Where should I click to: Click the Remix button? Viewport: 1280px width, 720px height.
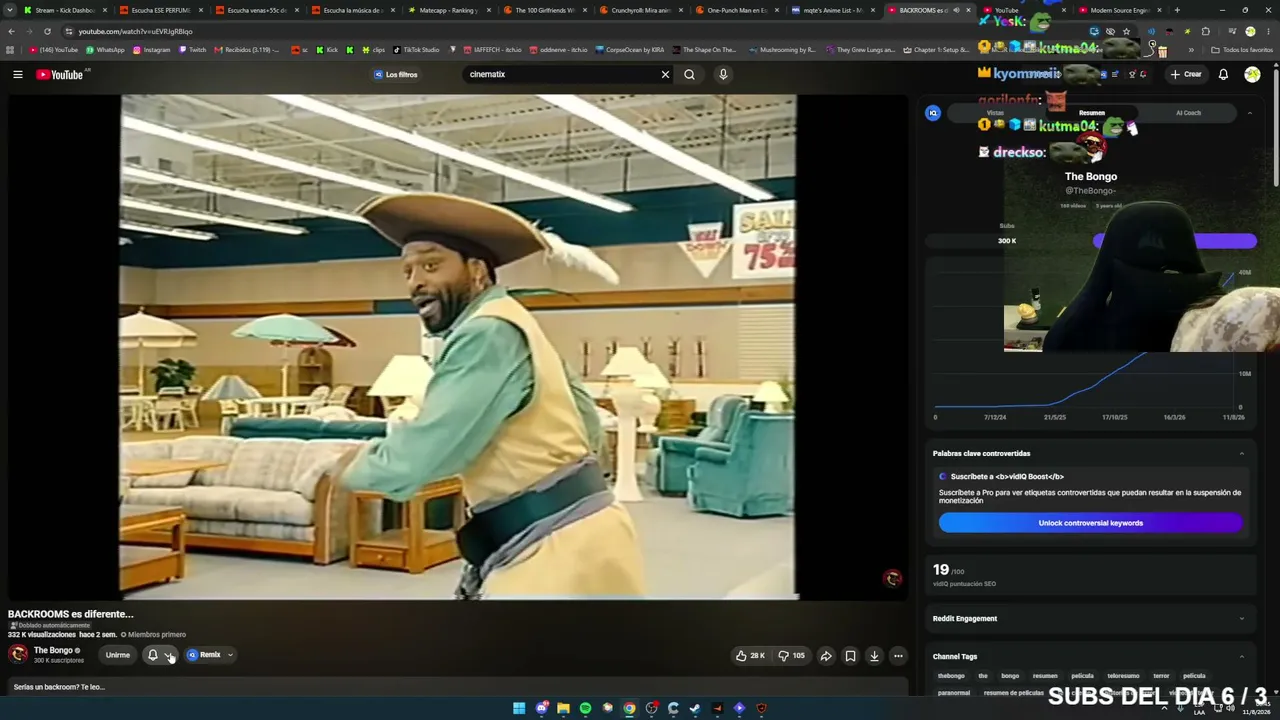[x=203, y=655]
